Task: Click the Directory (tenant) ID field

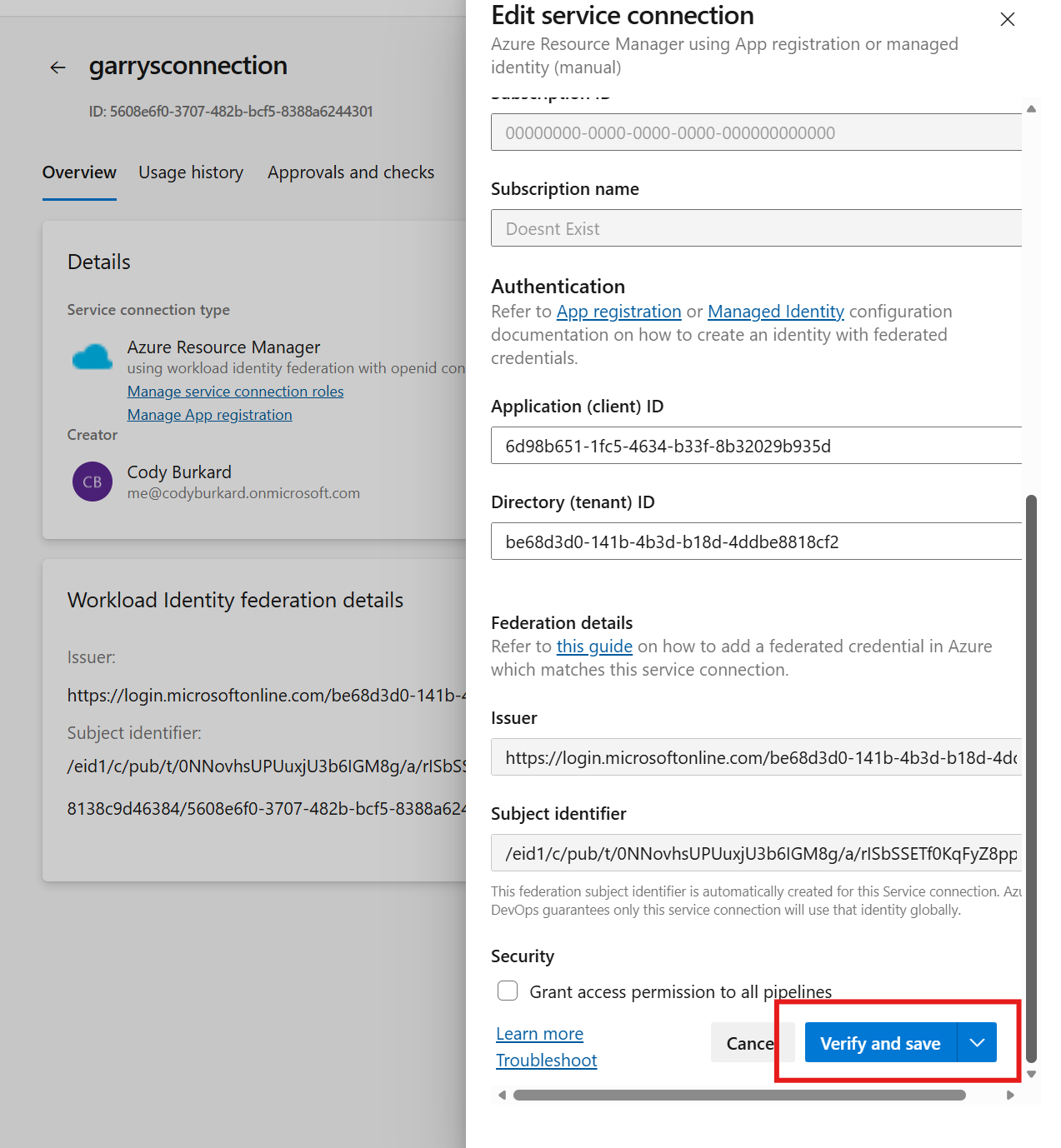Action: [x=755, y=542]
